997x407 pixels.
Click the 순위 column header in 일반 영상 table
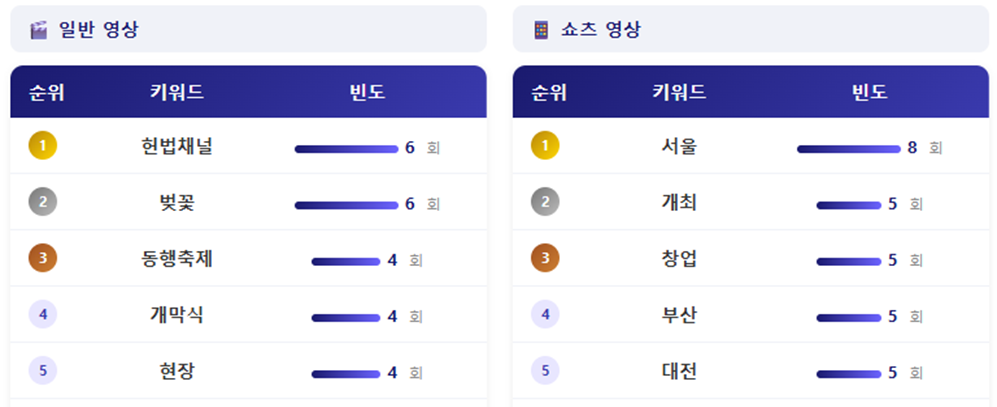point(46,93)
